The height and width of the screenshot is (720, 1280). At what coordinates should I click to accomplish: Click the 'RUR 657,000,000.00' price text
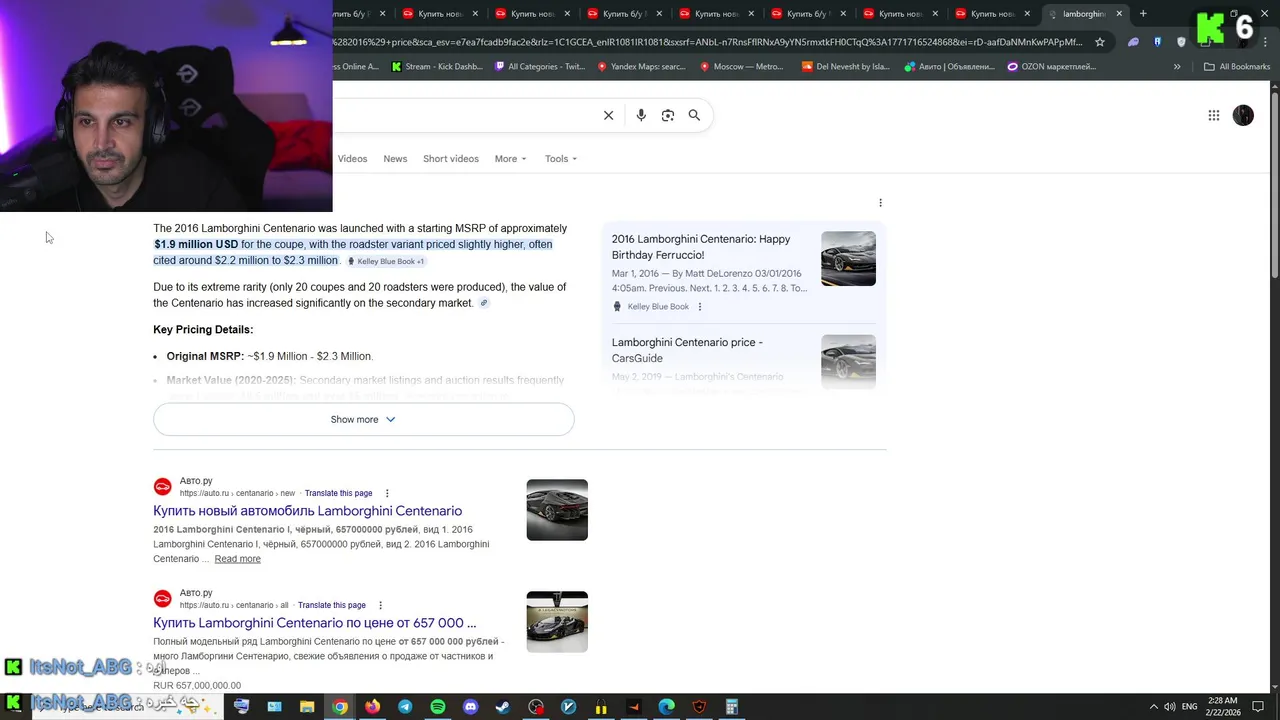tap(197, 686)
